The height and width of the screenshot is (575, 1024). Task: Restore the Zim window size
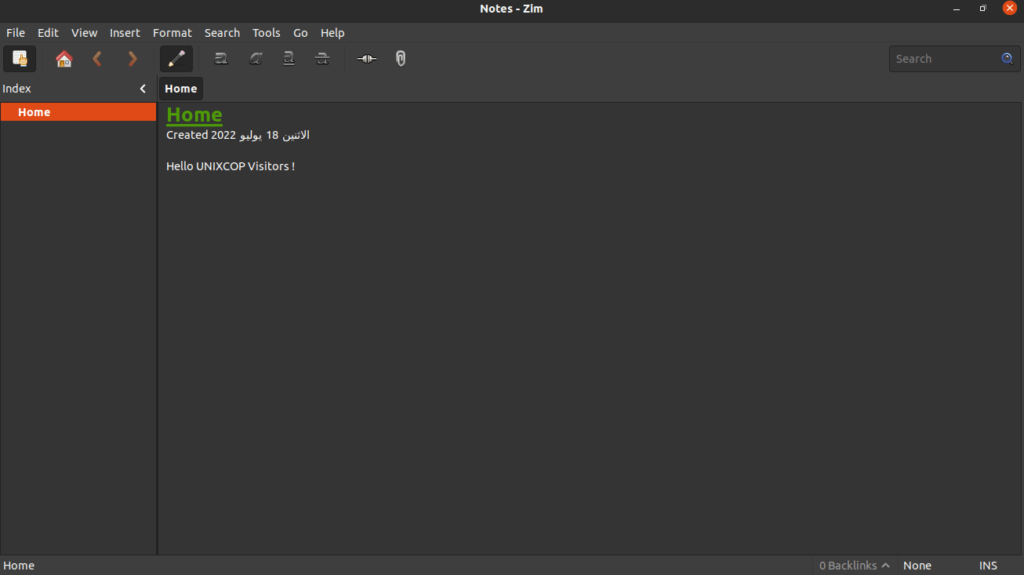tap(983, 8)
